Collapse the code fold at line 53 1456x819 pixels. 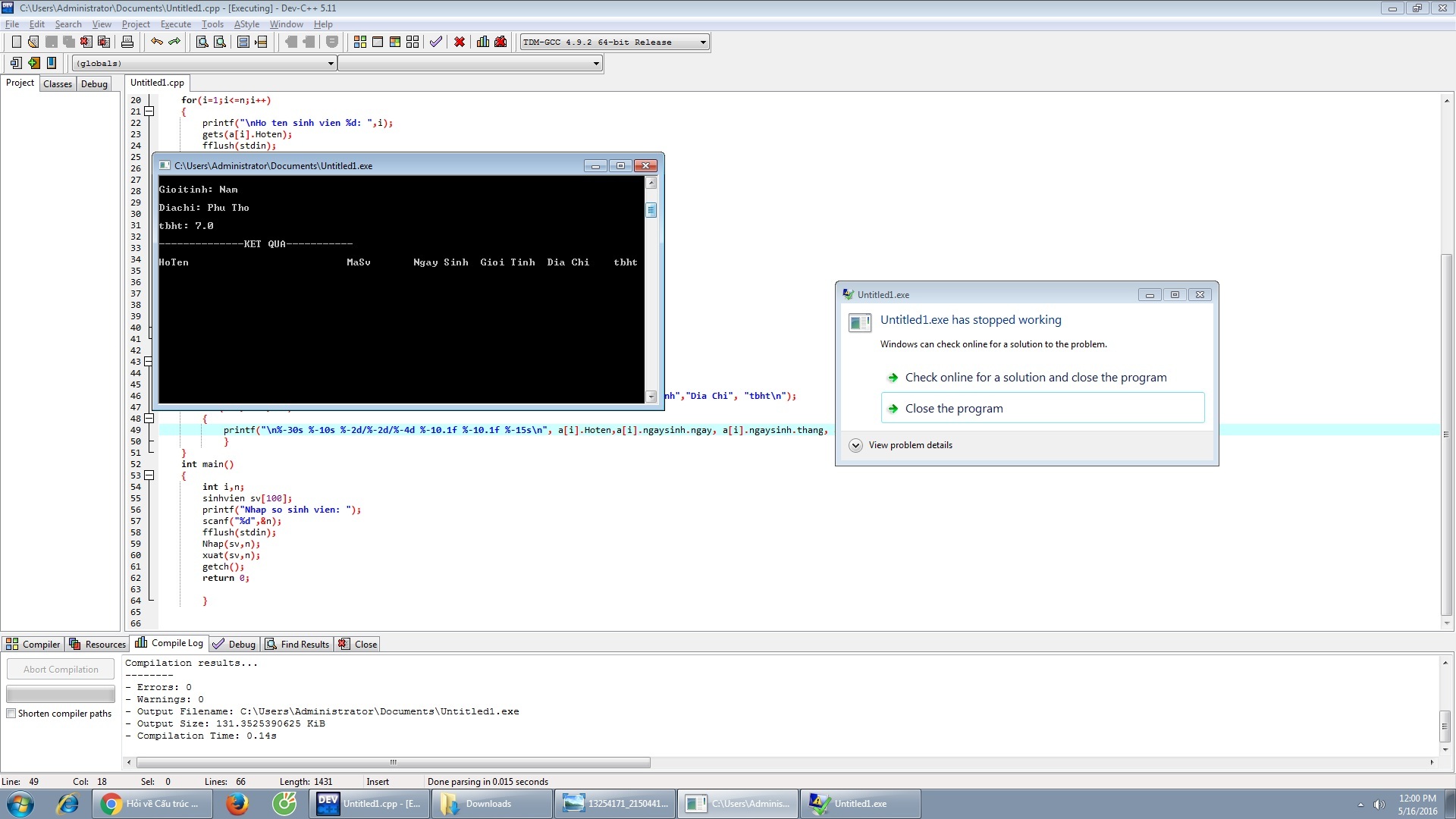[x=149, y=475]
